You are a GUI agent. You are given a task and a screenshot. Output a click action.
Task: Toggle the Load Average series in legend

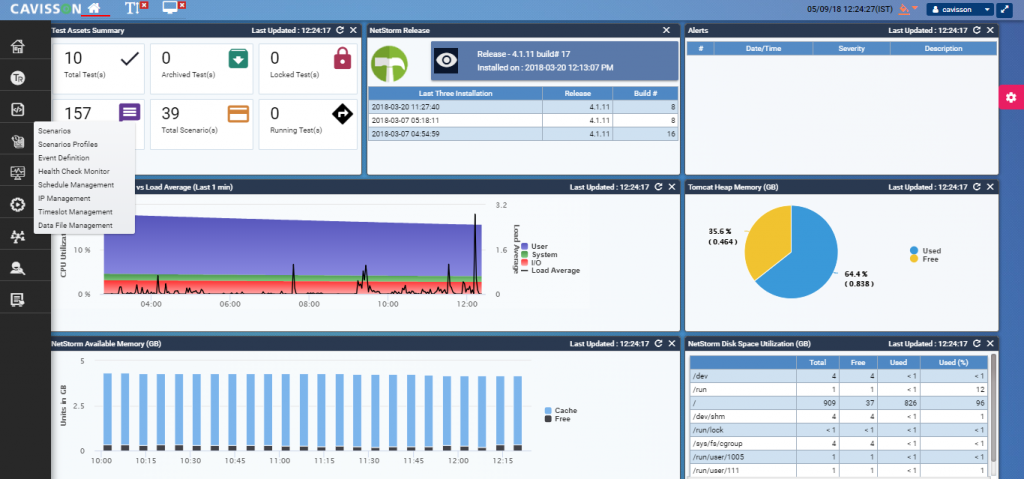pos(551,270)
